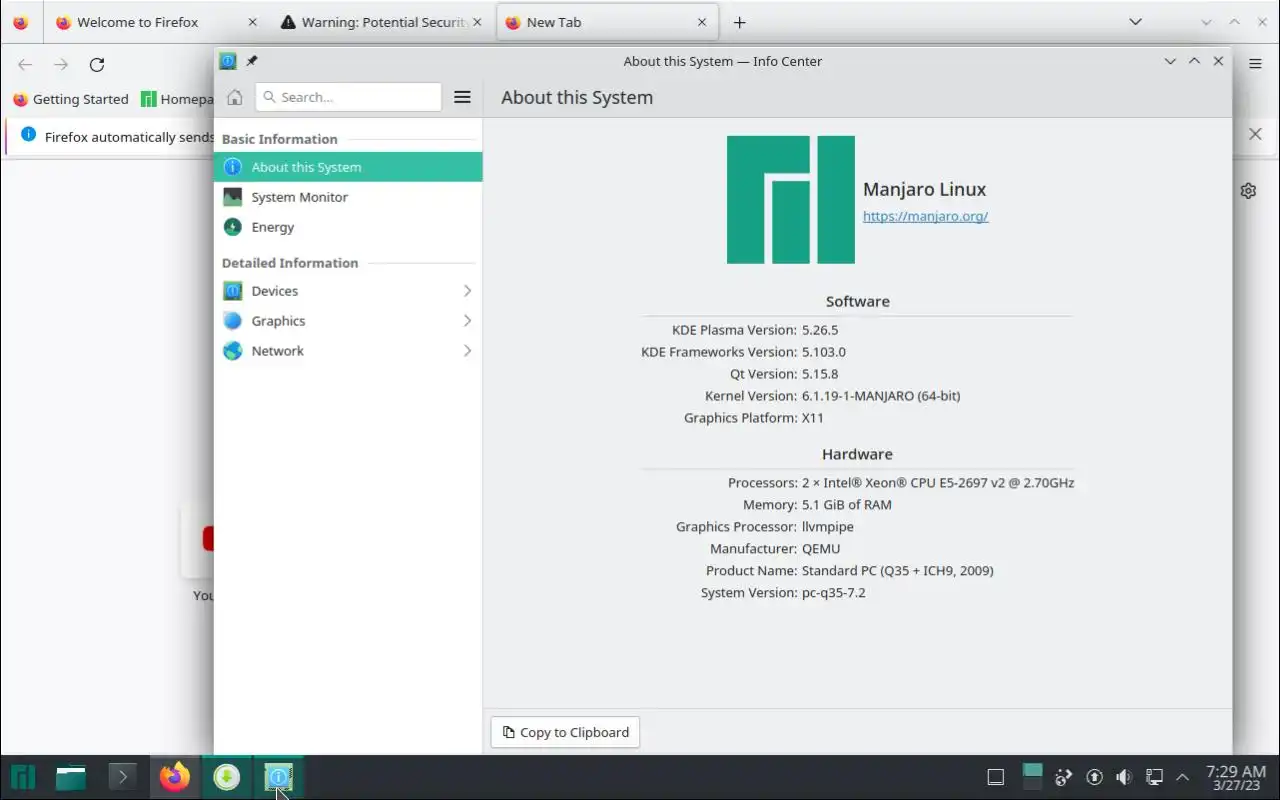The image size is (1280, 800).
Task: Click kernel version 6.1.19-1-MANJARO text
Action: [881, 396]
